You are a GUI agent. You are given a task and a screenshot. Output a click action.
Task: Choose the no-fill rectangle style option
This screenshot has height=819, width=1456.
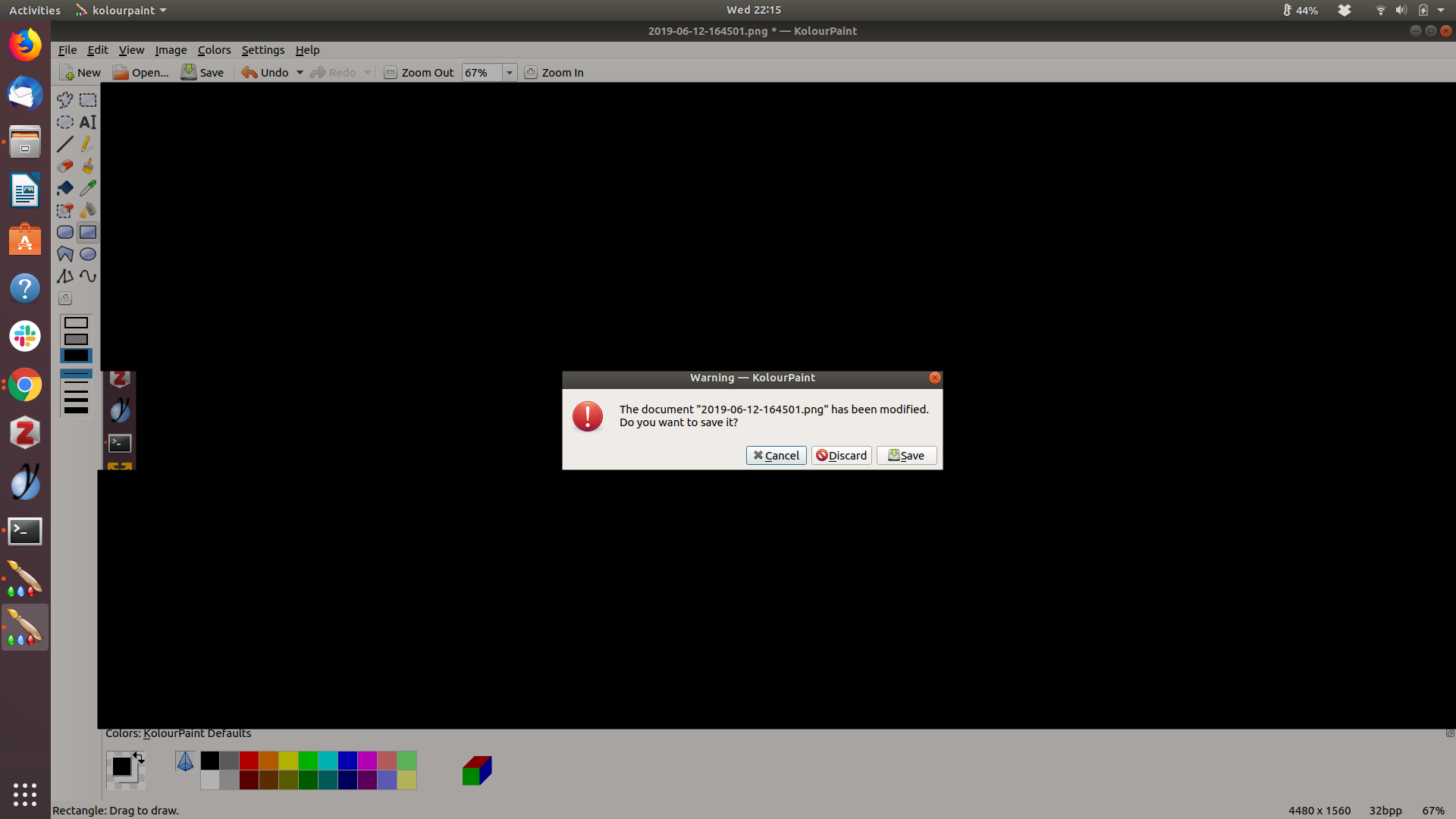76,323
